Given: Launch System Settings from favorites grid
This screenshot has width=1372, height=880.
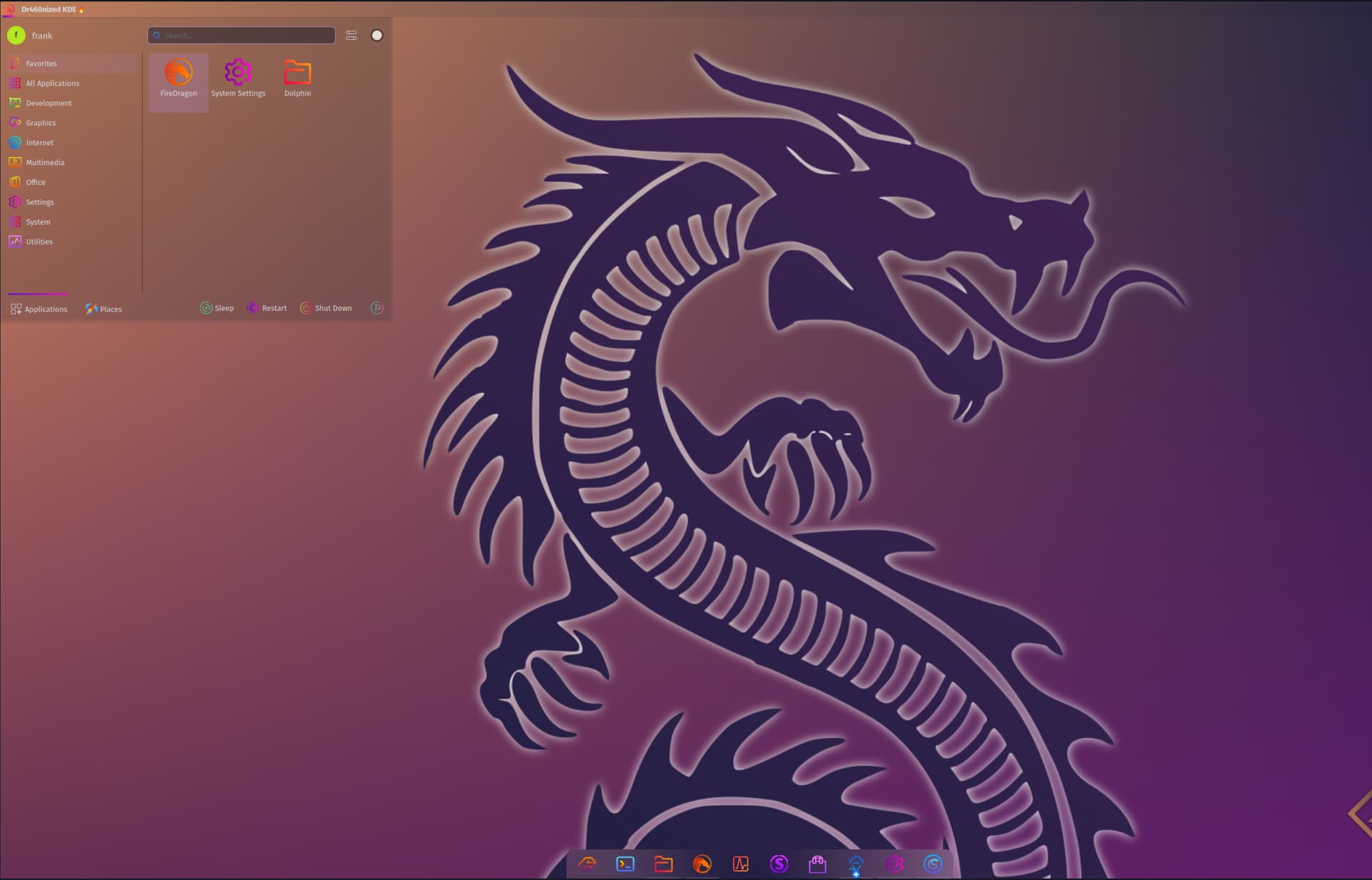Looking at the screenshot, I should [238, 81].
